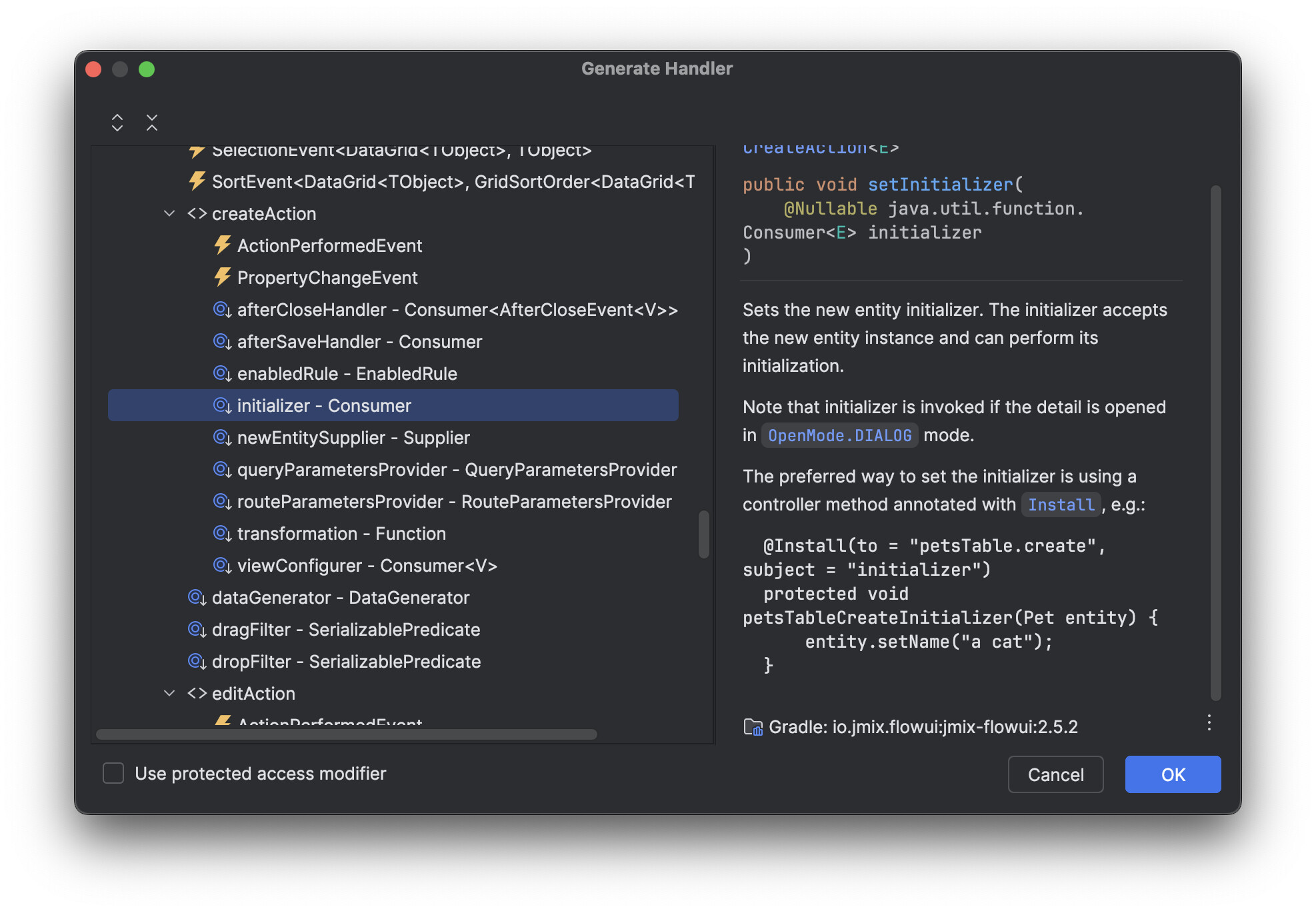Click the install icon beside dataGenerator
The width and height of the screenshot is (1316, 913).
click(197, 598)
